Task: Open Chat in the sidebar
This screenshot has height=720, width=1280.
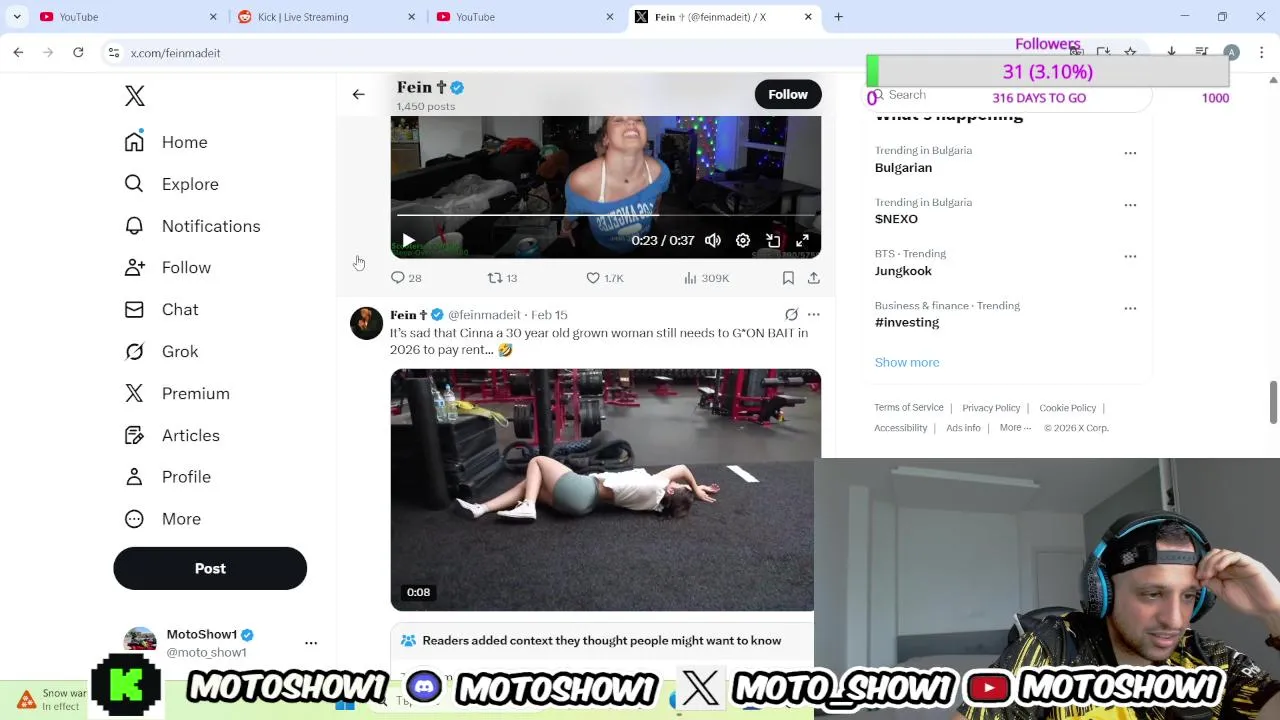Action: point(161,310)
